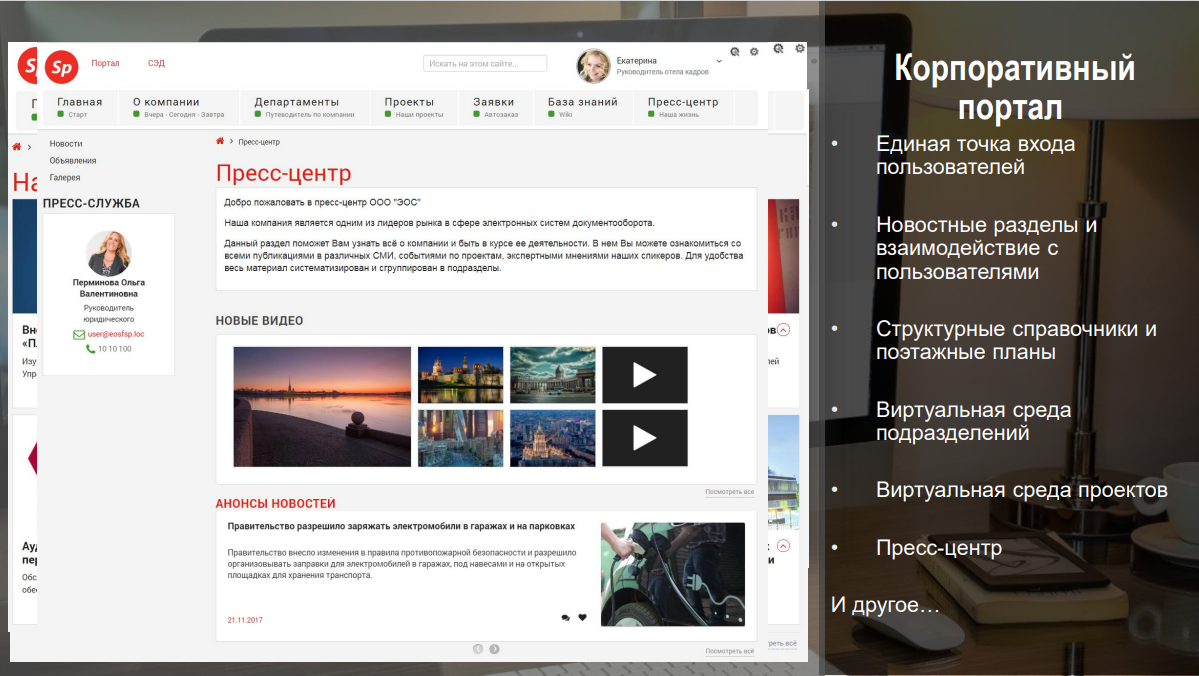
Task: Click the back window's red home breadcrumb icon
Action: point(17,146)
